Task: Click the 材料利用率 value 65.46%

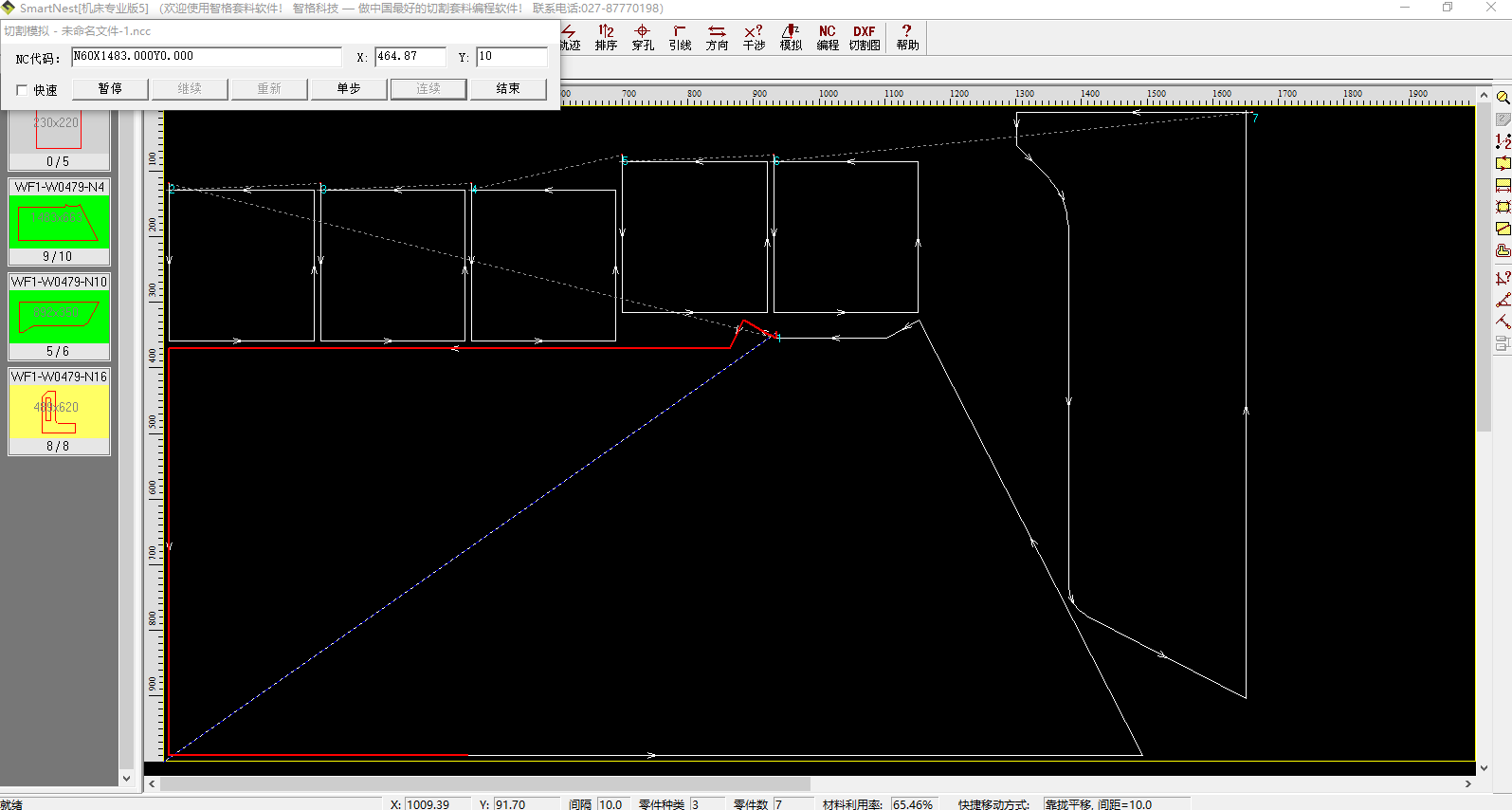Action: 914,804
